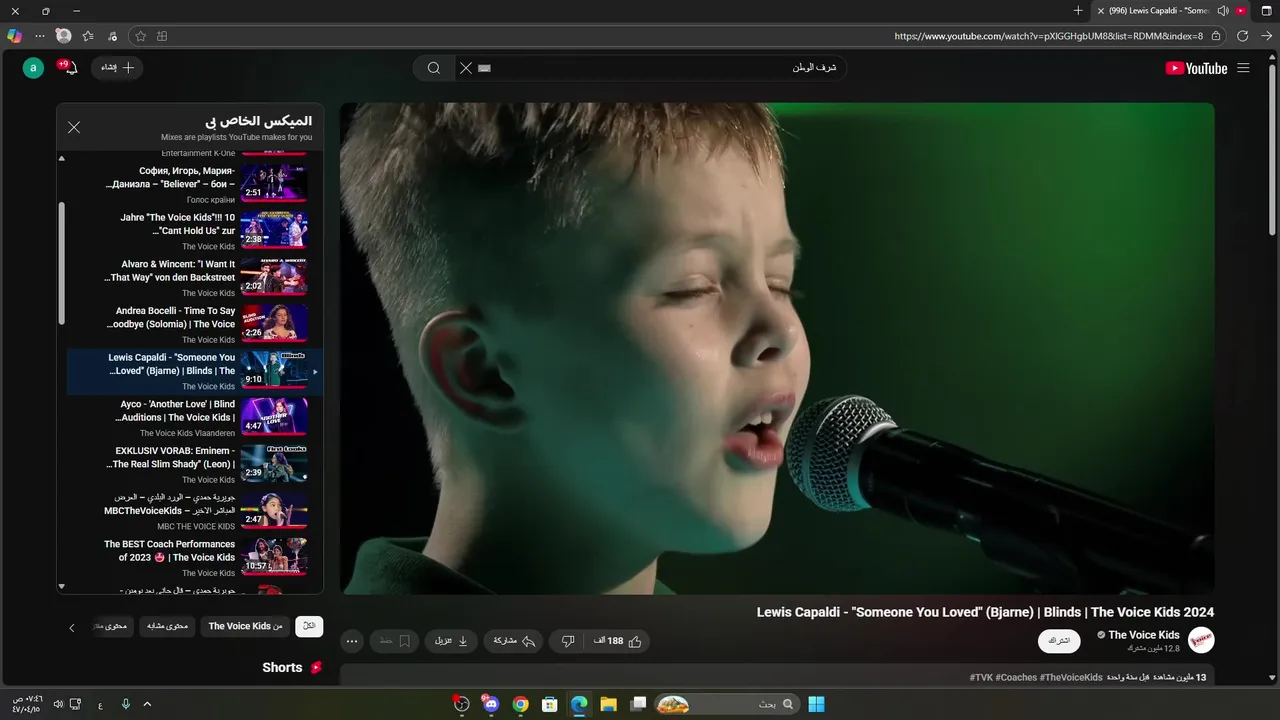
Task: Show hidden system tray icons
Action: point(147,704)
